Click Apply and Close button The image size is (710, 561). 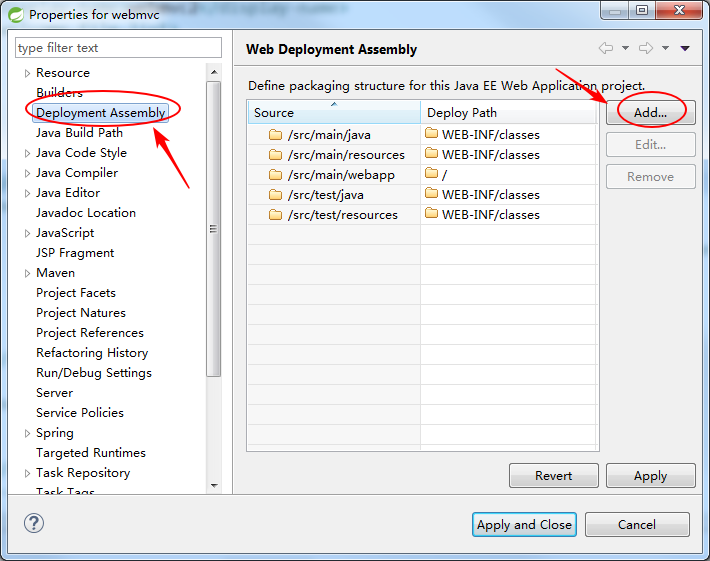pyautogui.click(x=524, y=524)
